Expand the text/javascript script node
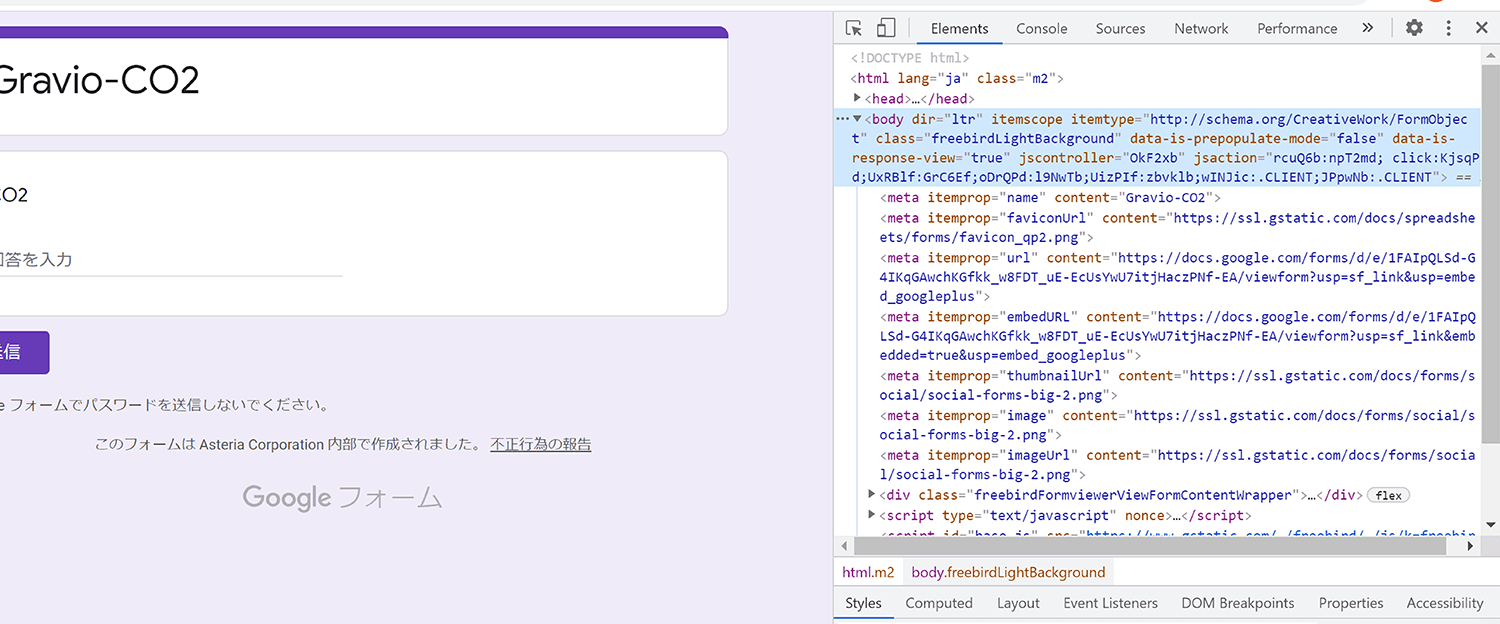The image size is (1500, 624). point(872,515)
